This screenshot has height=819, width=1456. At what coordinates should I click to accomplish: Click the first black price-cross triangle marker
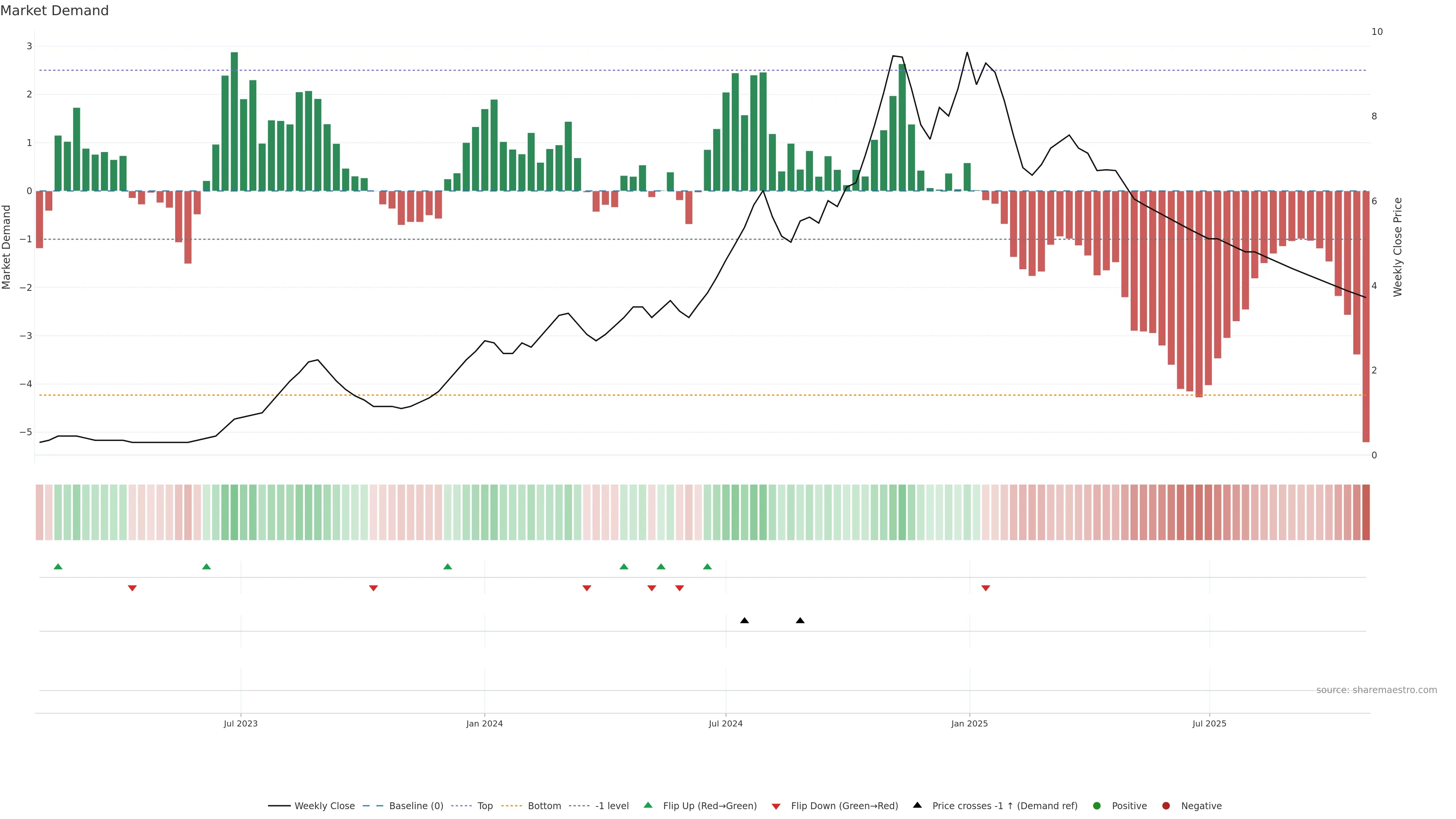click(x=744, y=621)
